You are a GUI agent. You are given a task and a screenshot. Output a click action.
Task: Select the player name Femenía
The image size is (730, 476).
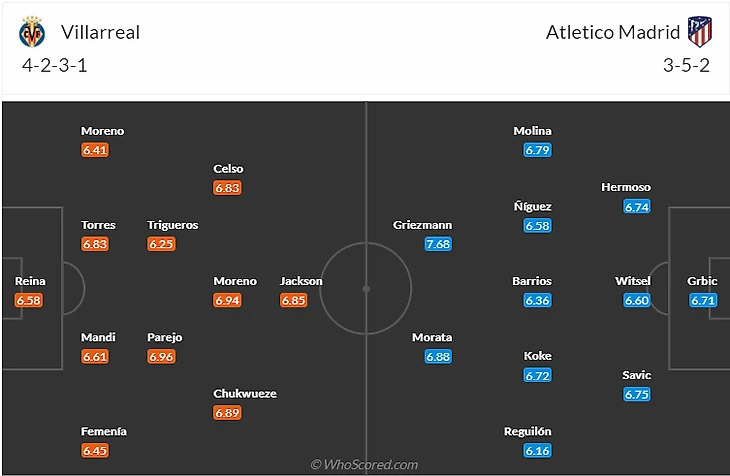(x=103, y=431)
